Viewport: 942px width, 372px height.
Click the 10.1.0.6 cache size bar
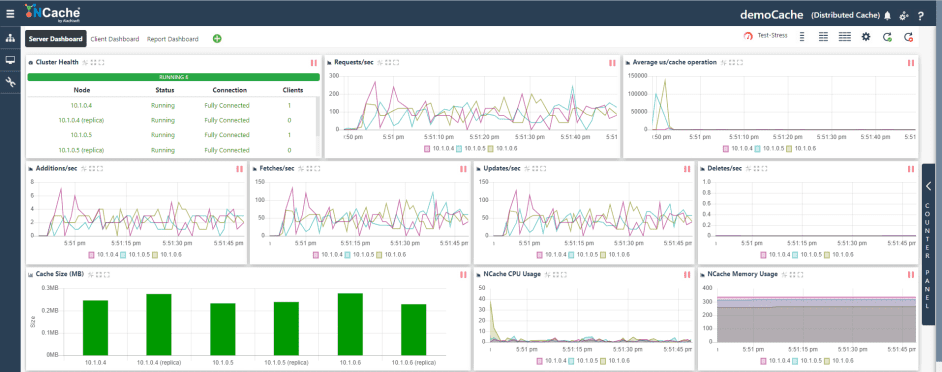pyautogui.click(x=350, y=324)
